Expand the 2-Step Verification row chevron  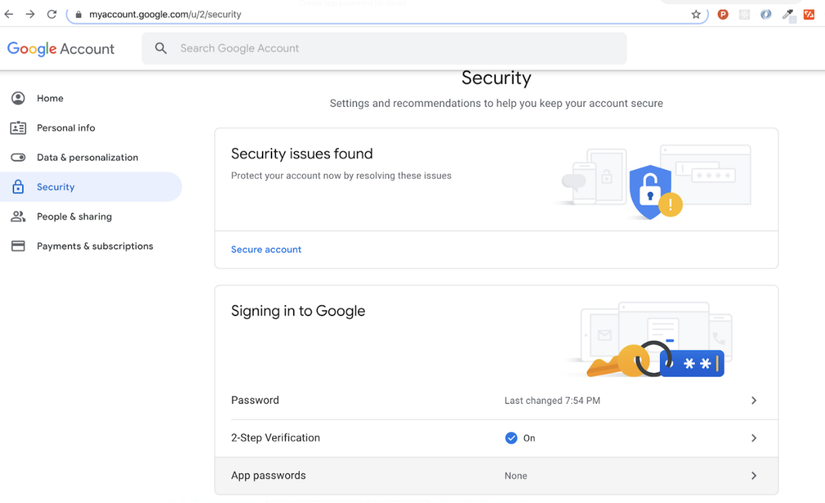pos(754,438)
